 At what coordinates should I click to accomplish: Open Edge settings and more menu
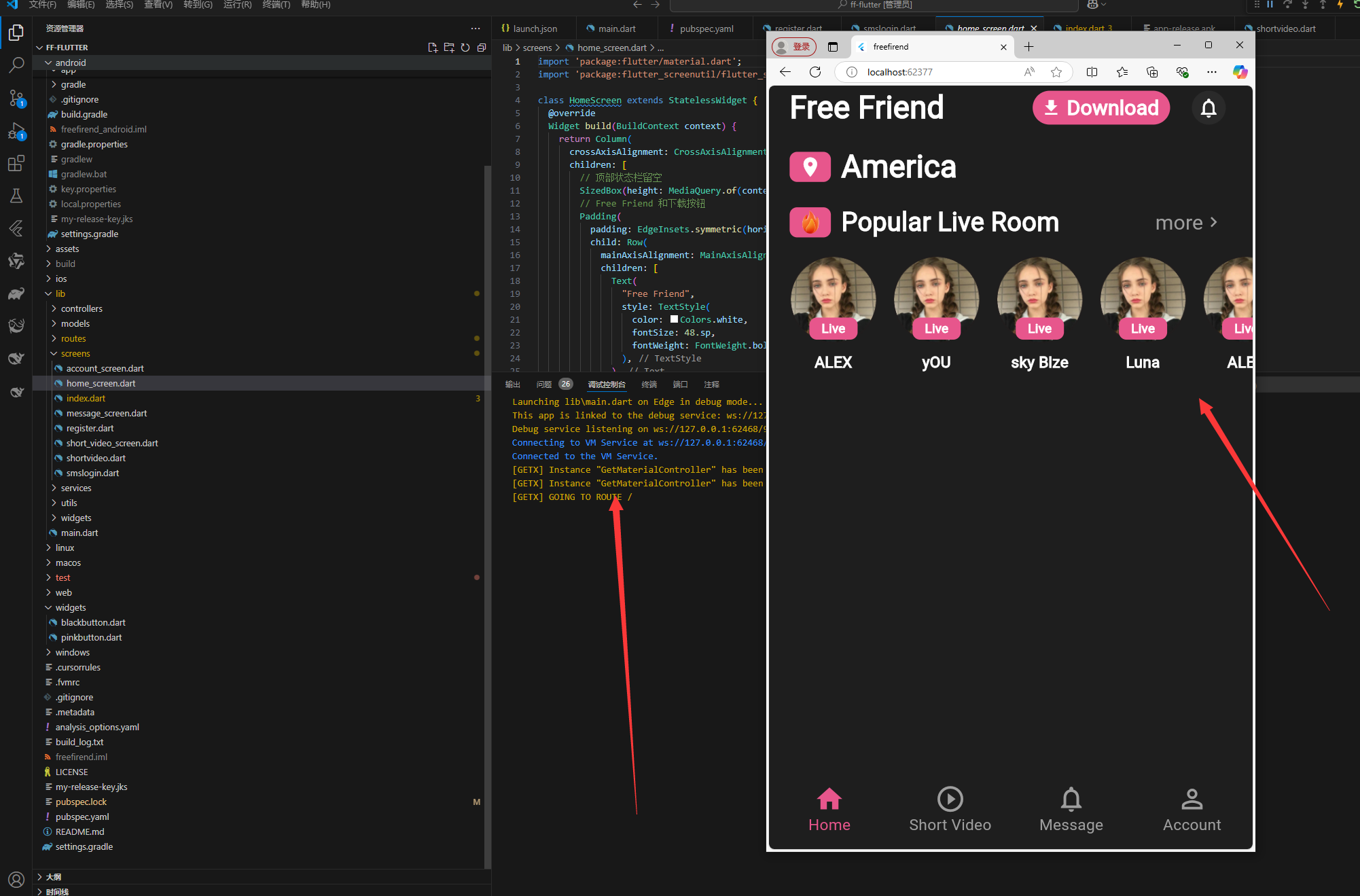pyautogui.click(x=1211, y=72)
